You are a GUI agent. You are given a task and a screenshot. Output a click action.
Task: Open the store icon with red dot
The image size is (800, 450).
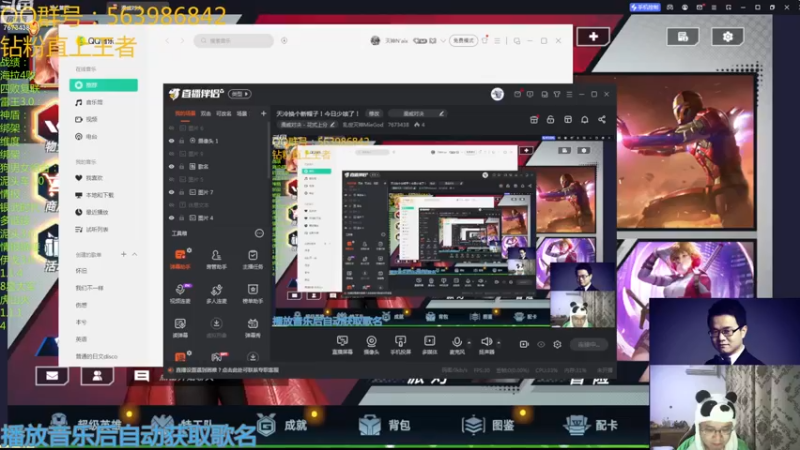[534, 119]
